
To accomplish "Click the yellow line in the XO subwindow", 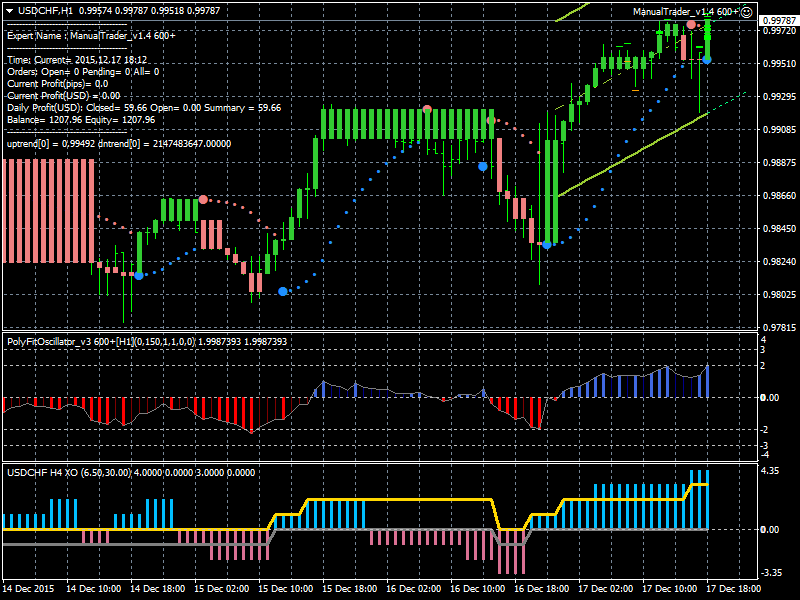I will (x=400, y=498).
